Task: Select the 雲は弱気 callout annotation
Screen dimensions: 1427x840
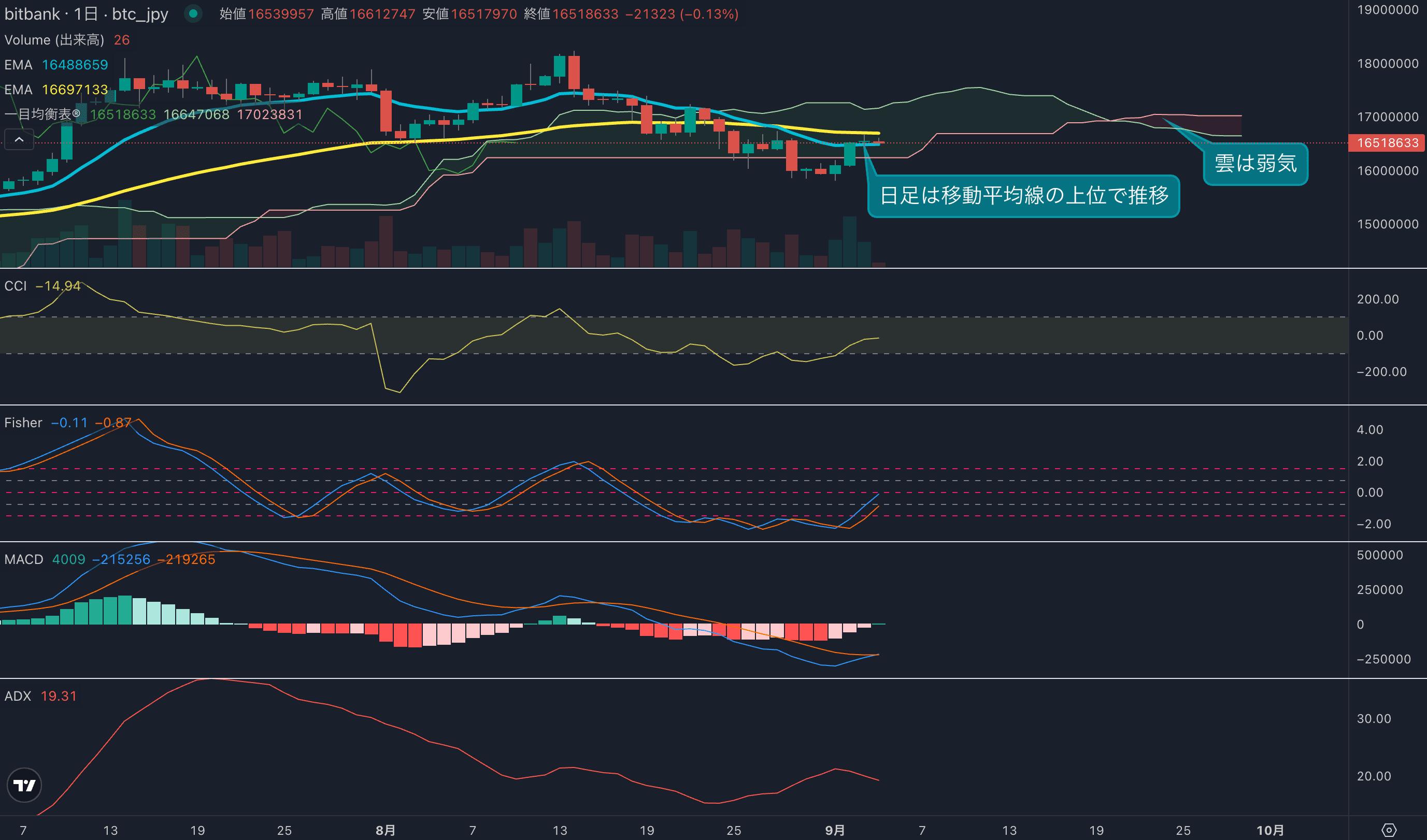Action: [x=1255, y=164]
